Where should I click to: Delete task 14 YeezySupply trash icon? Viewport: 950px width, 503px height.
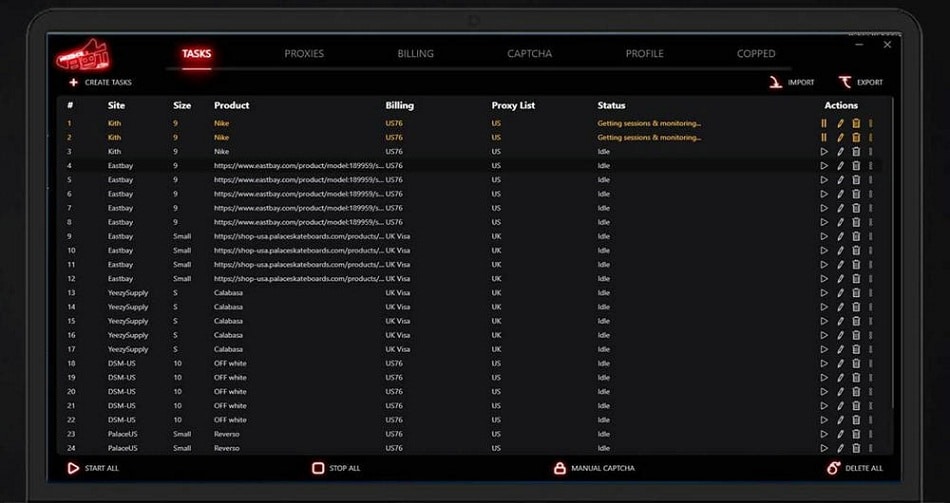coord(856,307)
